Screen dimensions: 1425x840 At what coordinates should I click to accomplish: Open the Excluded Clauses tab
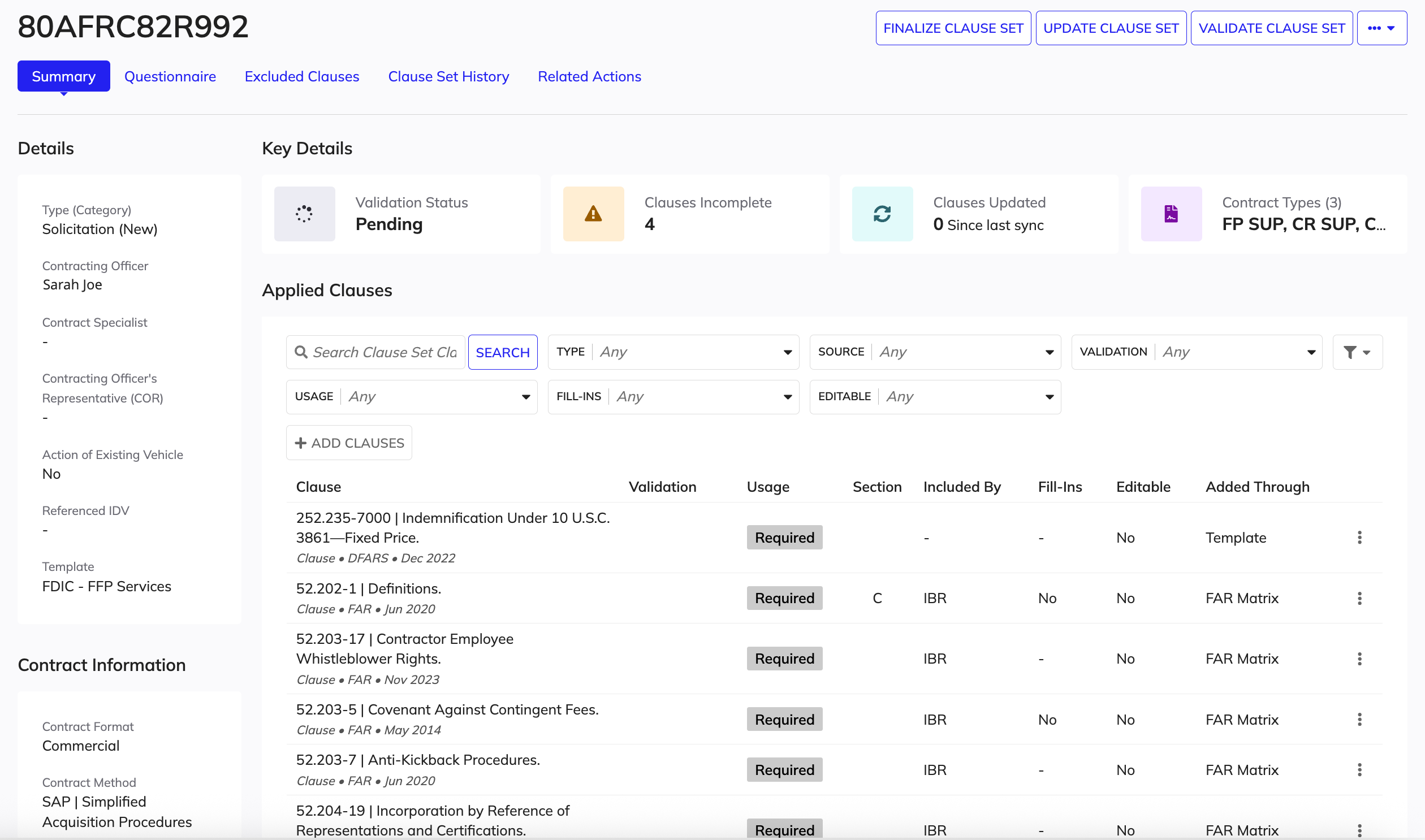pos(302,76)
